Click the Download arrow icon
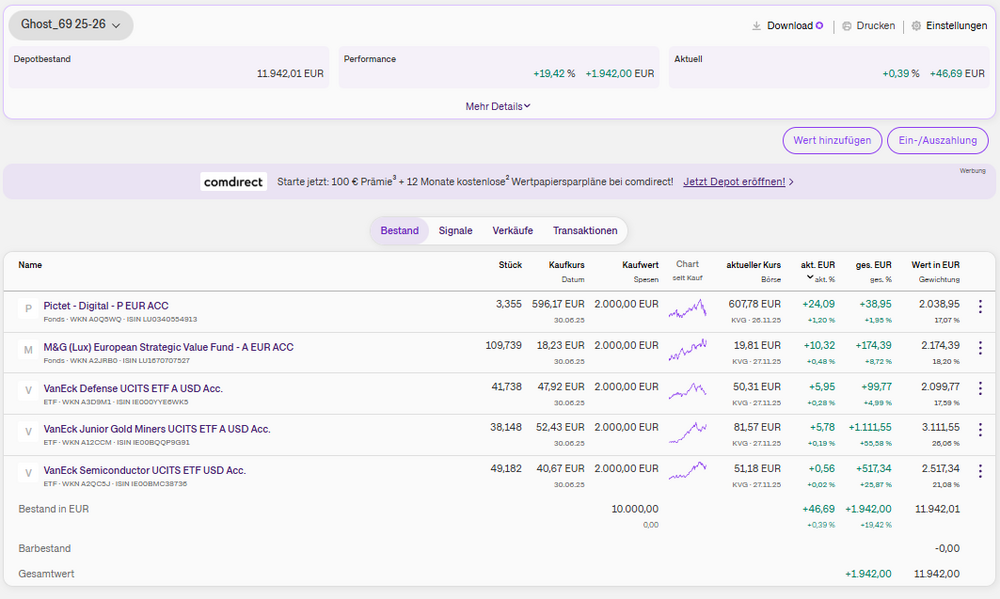 [x=757, y=26]
